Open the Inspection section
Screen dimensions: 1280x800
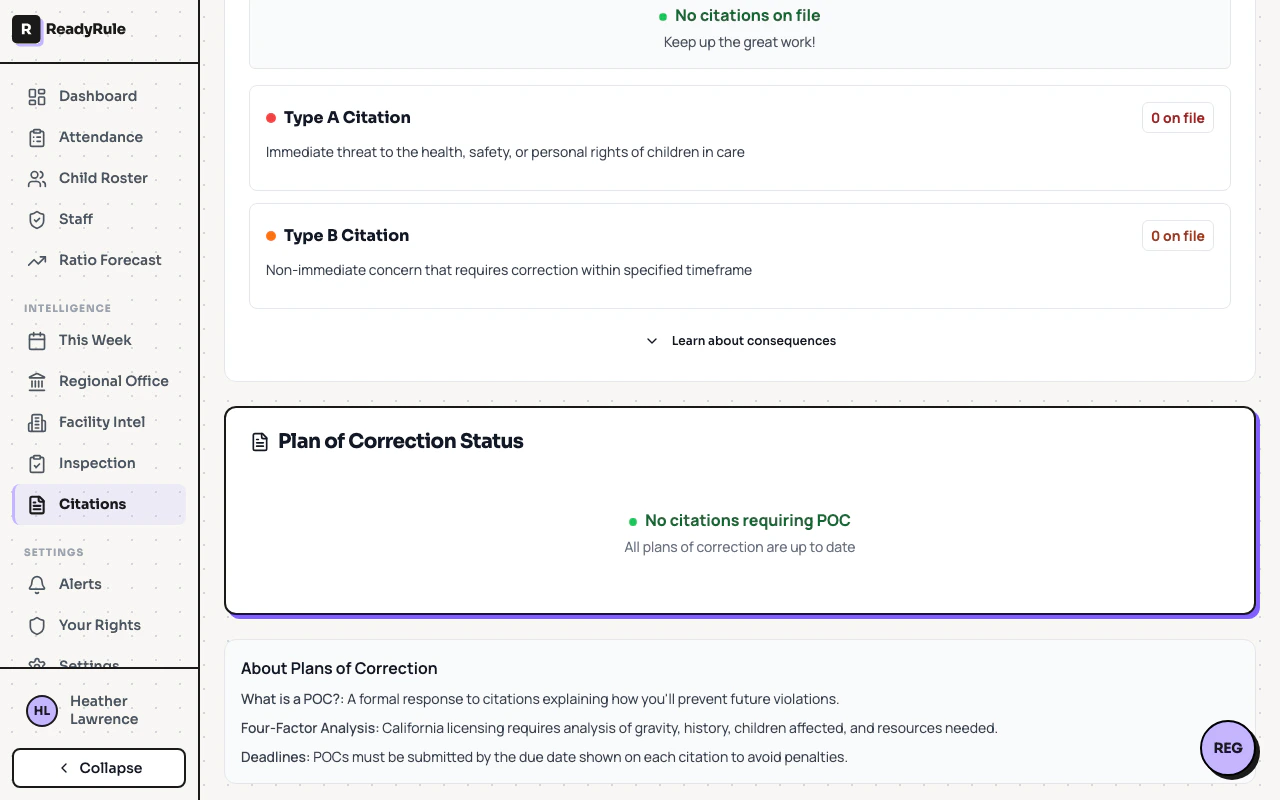95,463
